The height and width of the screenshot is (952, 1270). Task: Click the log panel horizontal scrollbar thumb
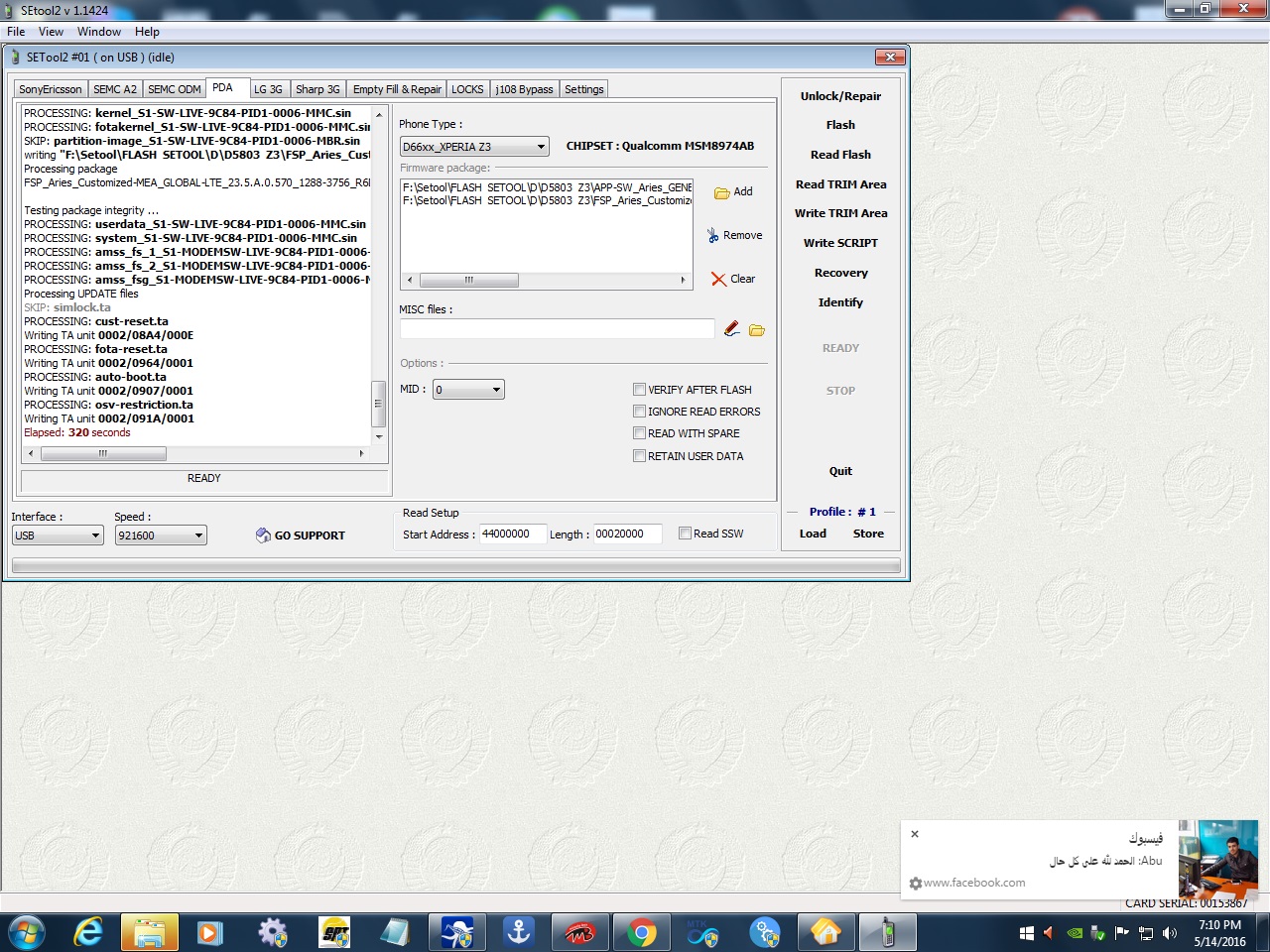(x=103, y=454)
